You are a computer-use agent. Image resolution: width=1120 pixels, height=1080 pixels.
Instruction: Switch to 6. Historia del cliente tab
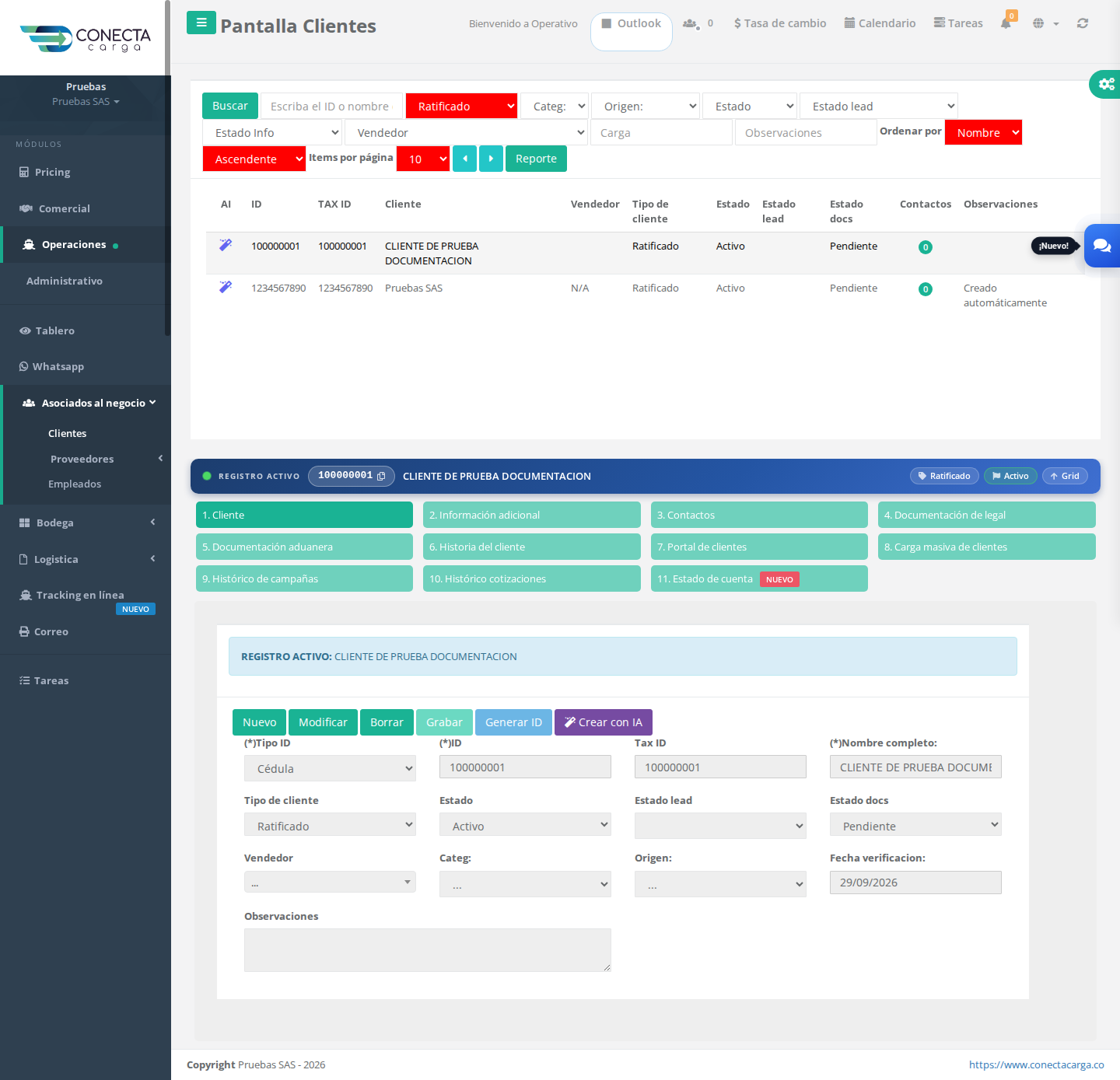pyautogui.click(x=532, y=547)
